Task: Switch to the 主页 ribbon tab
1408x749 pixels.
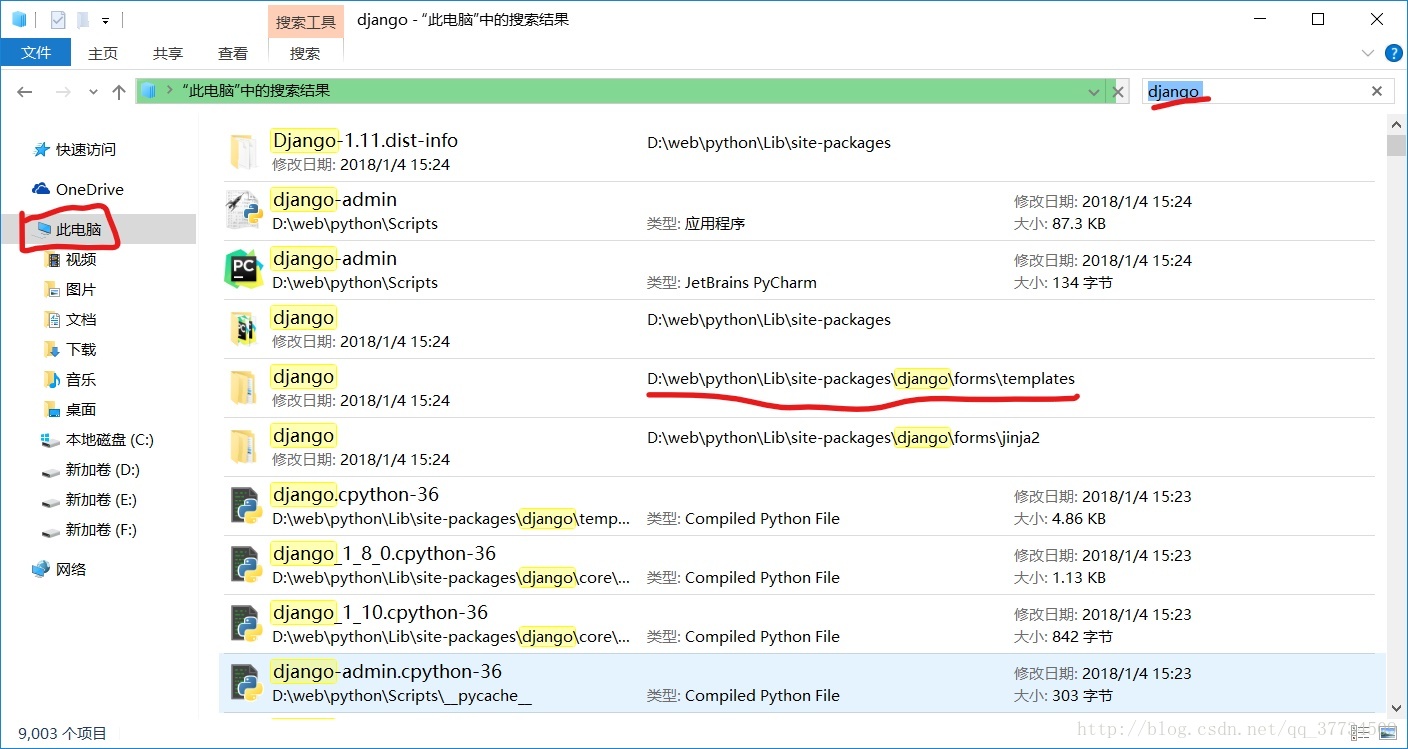Action: pyautogui.click(x=103, y=53)
